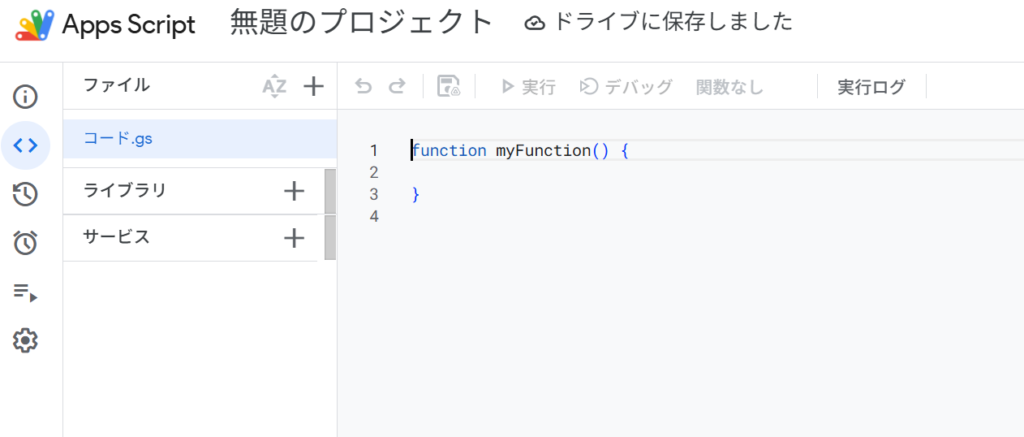Open the project overview info icon

pyautogui.click(x=25, y=97)
